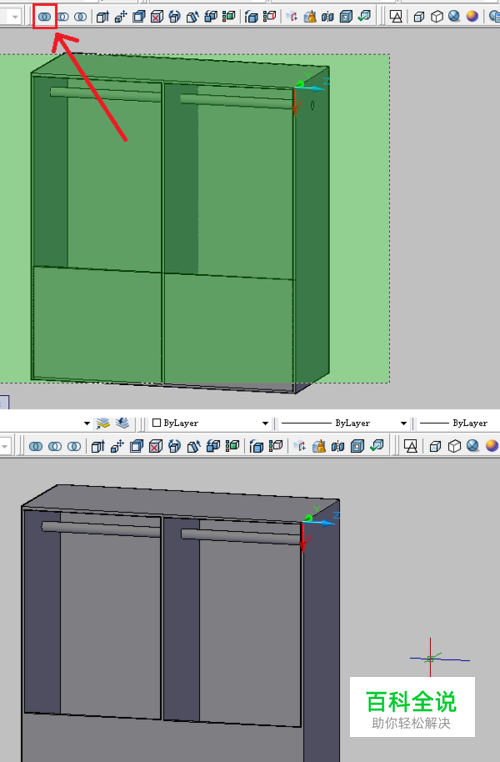
Task: Click the red-boxed Union icon
Action: point(45,17)
